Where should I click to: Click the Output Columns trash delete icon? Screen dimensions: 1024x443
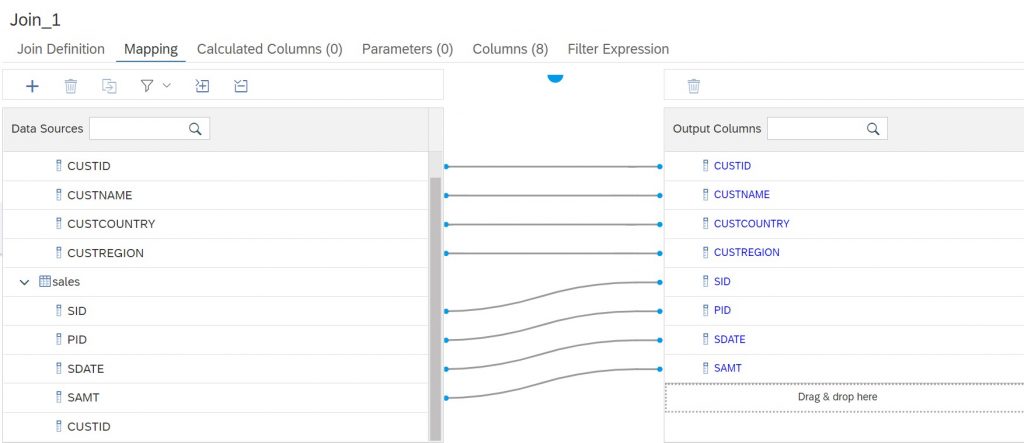click(694, 86)
